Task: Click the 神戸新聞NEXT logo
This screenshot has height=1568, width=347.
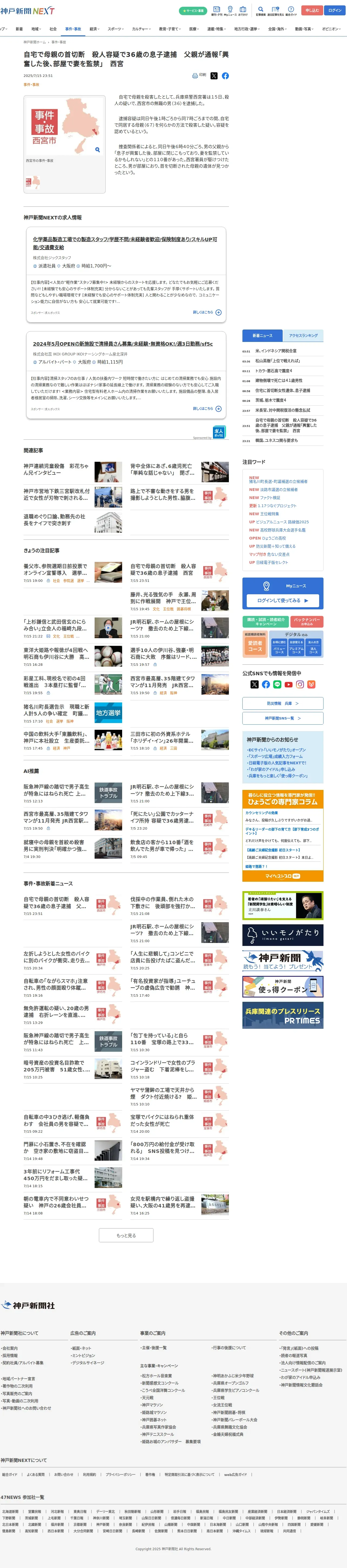Action: coord(28,11)
